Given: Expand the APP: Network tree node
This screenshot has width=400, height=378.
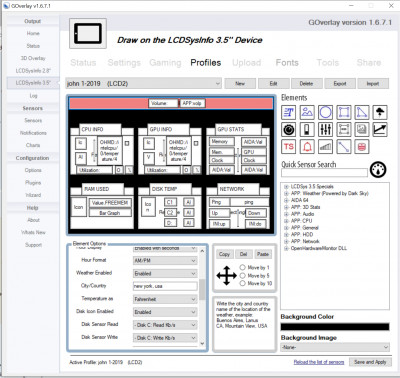Looking at the screenshot, I should pos(286,241).
